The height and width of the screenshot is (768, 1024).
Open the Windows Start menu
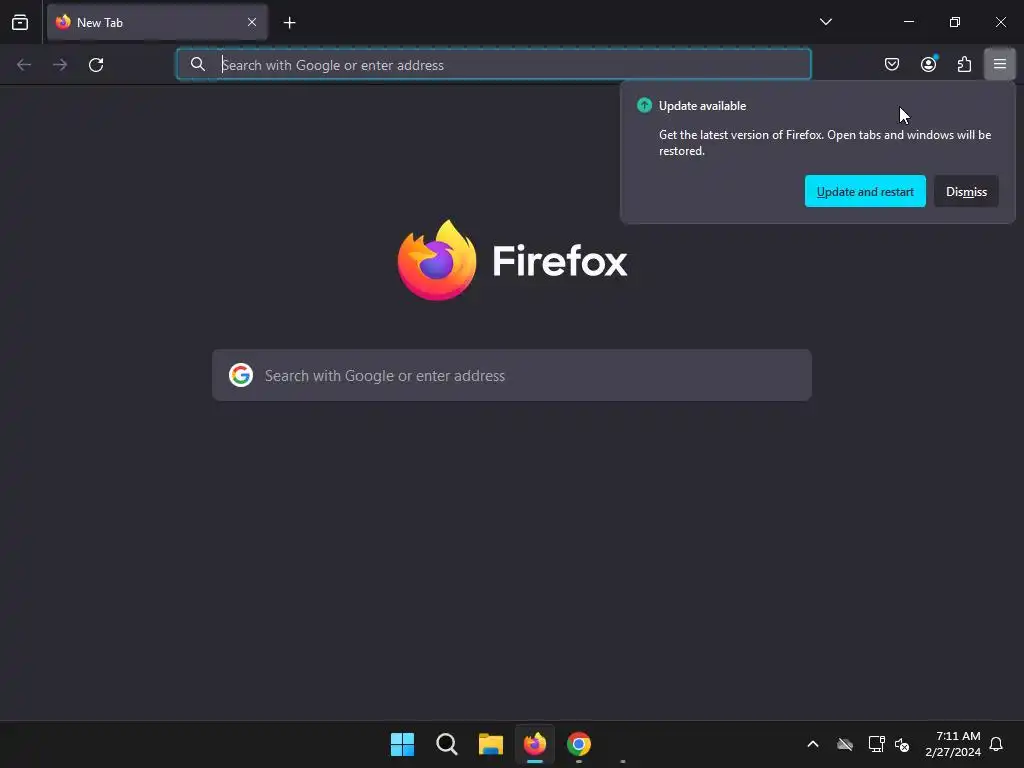(402, 744)
